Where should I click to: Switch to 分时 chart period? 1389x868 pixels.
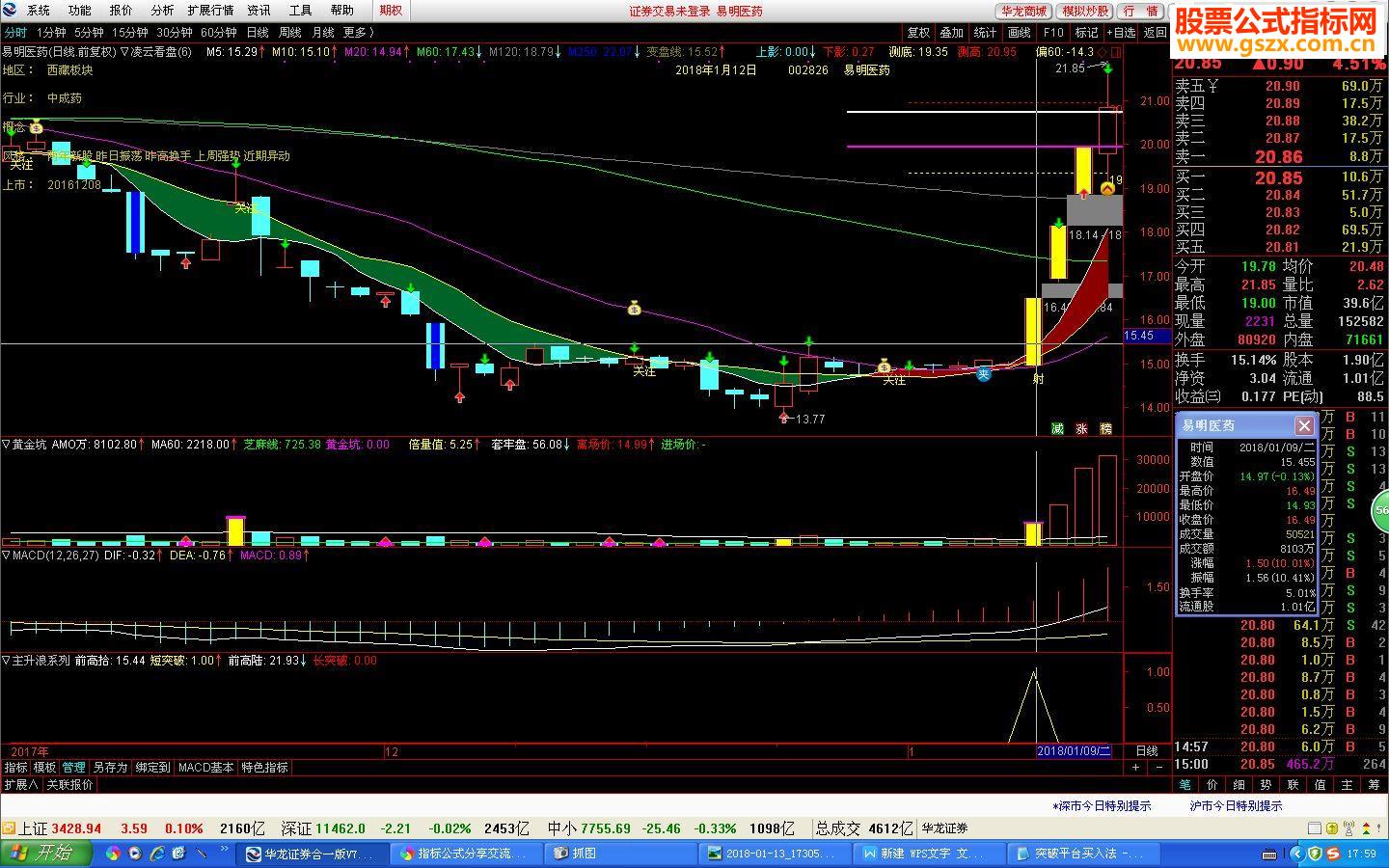tap(15, 32)
